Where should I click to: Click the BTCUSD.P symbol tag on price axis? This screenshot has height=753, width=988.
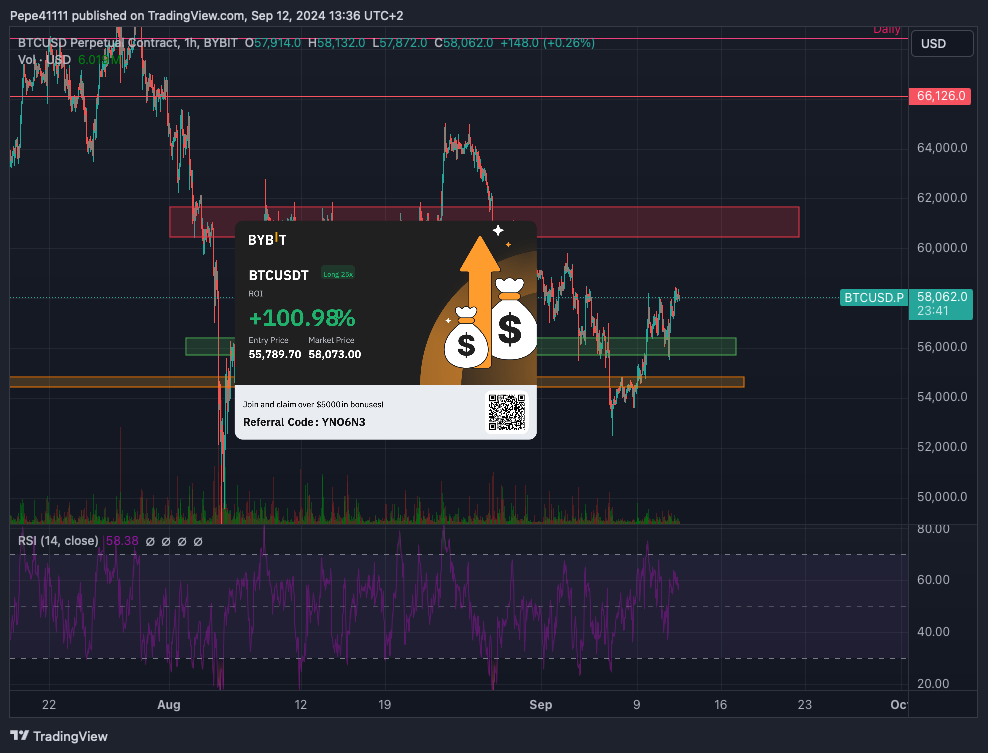tap(873, 297)
